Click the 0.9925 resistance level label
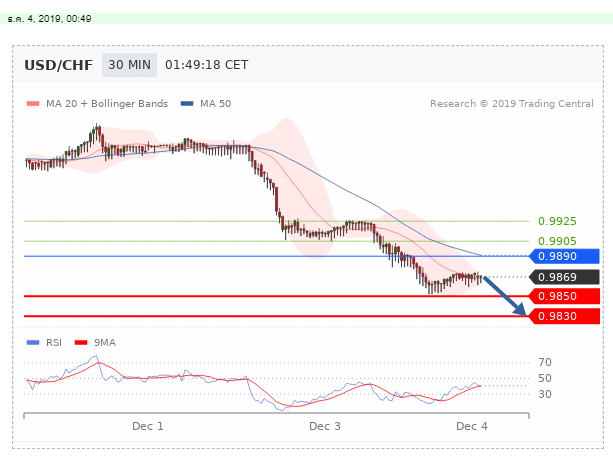Viewport: 613px width, 461px height. click(x=557, y=221)
